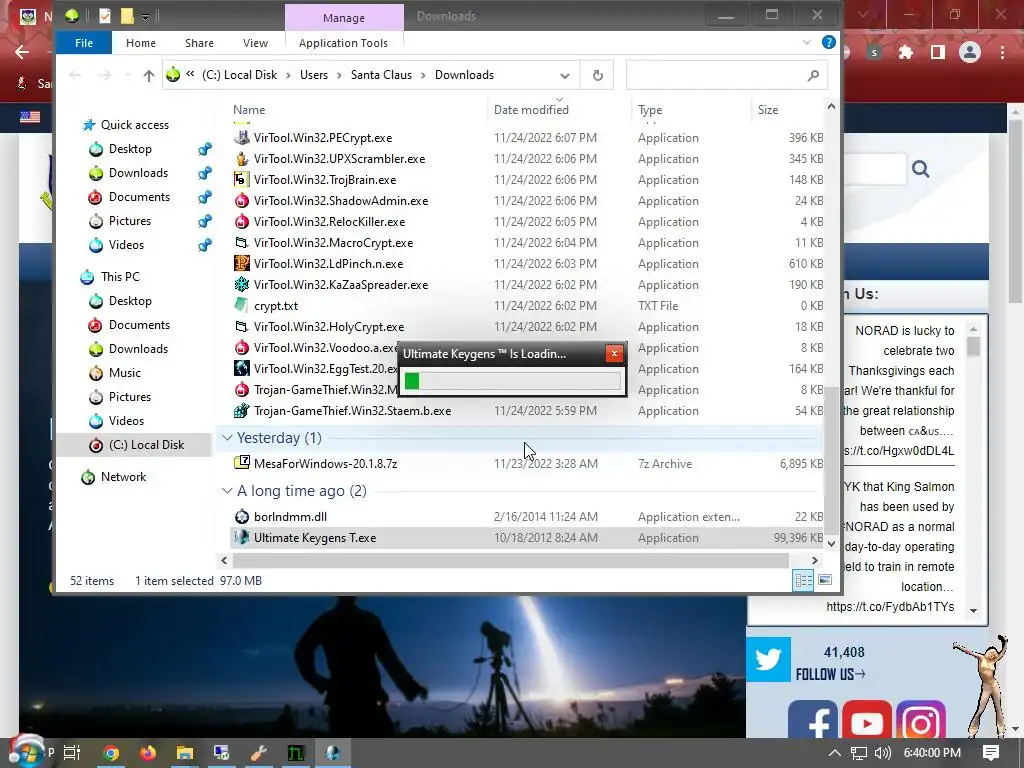1024x768 pixels.
Task: Open Network in navigation pane
Action: click(x=123, y=477)
